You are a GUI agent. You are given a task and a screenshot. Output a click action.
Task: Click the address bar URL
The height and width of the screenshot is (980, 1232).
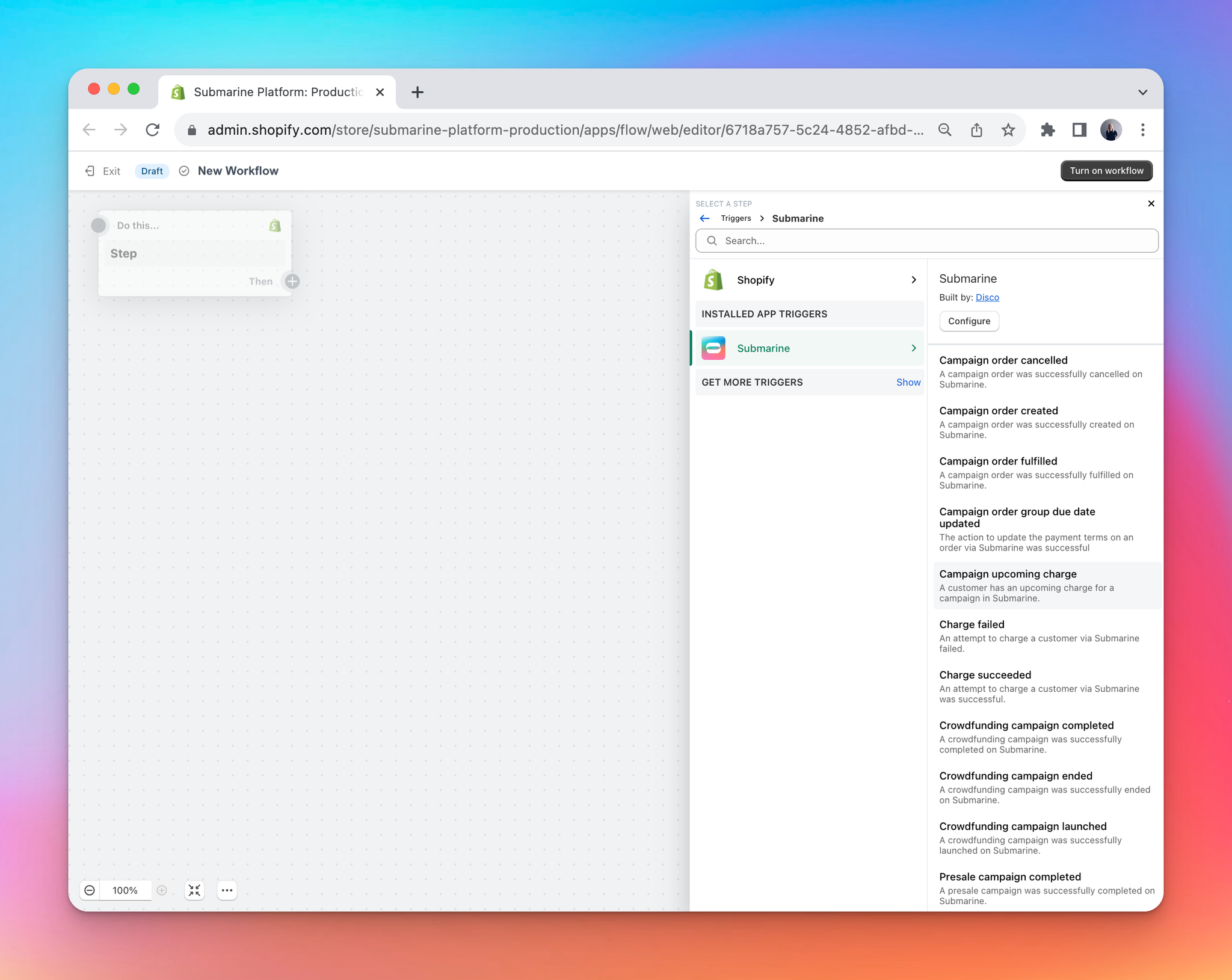click(565, 130)
